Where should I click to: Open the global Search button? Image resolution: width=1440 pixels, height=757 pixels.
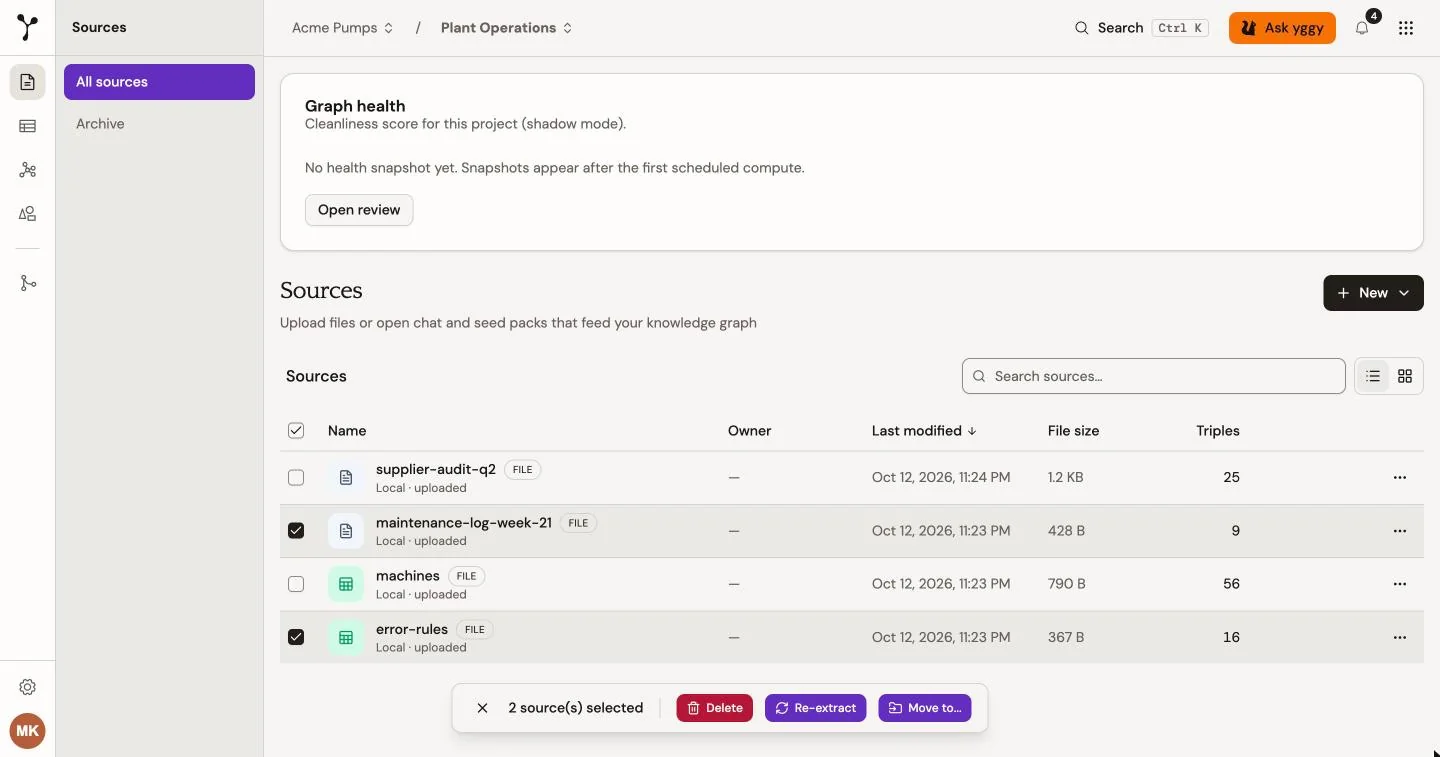tap(1141, 28)
